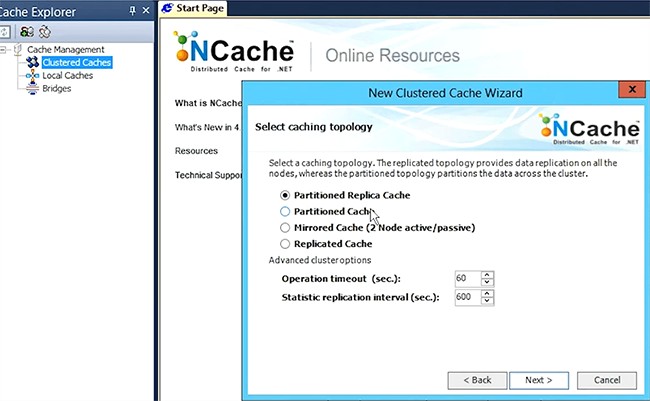The image size is (650, 401).
Task: Select Clustered Caches in the tree
Action: pos(77,63)
